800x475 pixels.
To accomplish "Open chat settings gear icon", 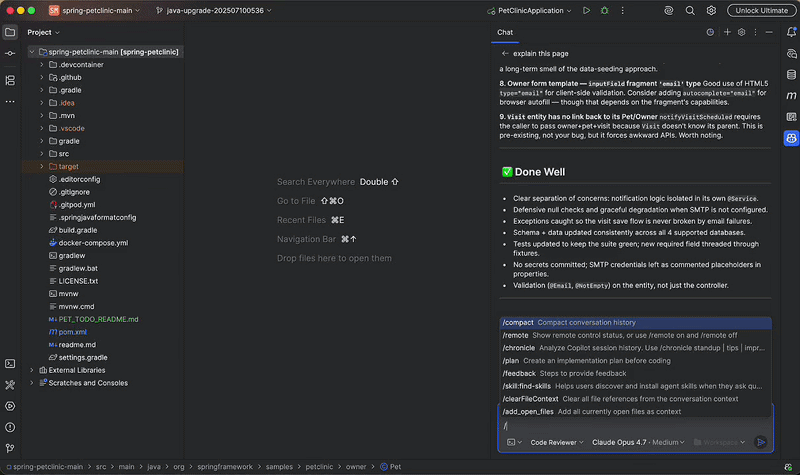I will point(742,32).
